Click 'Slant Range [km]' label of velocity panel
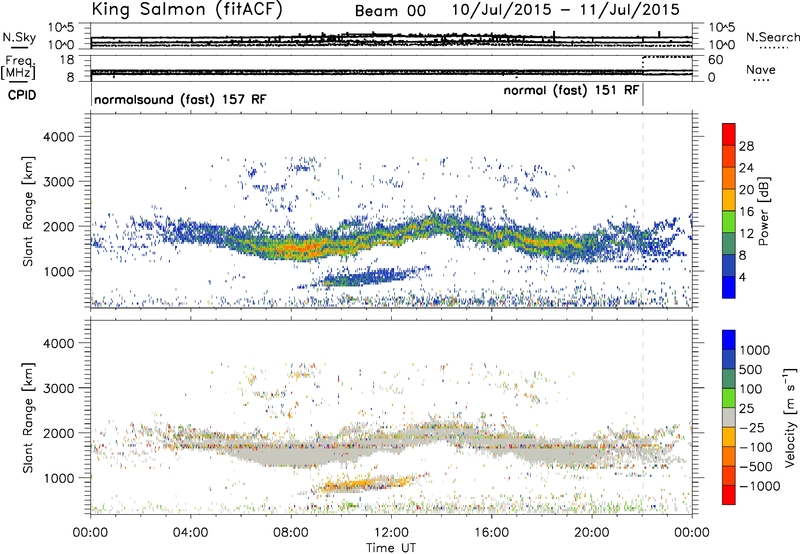800x554 pixels. pos(28,418)
